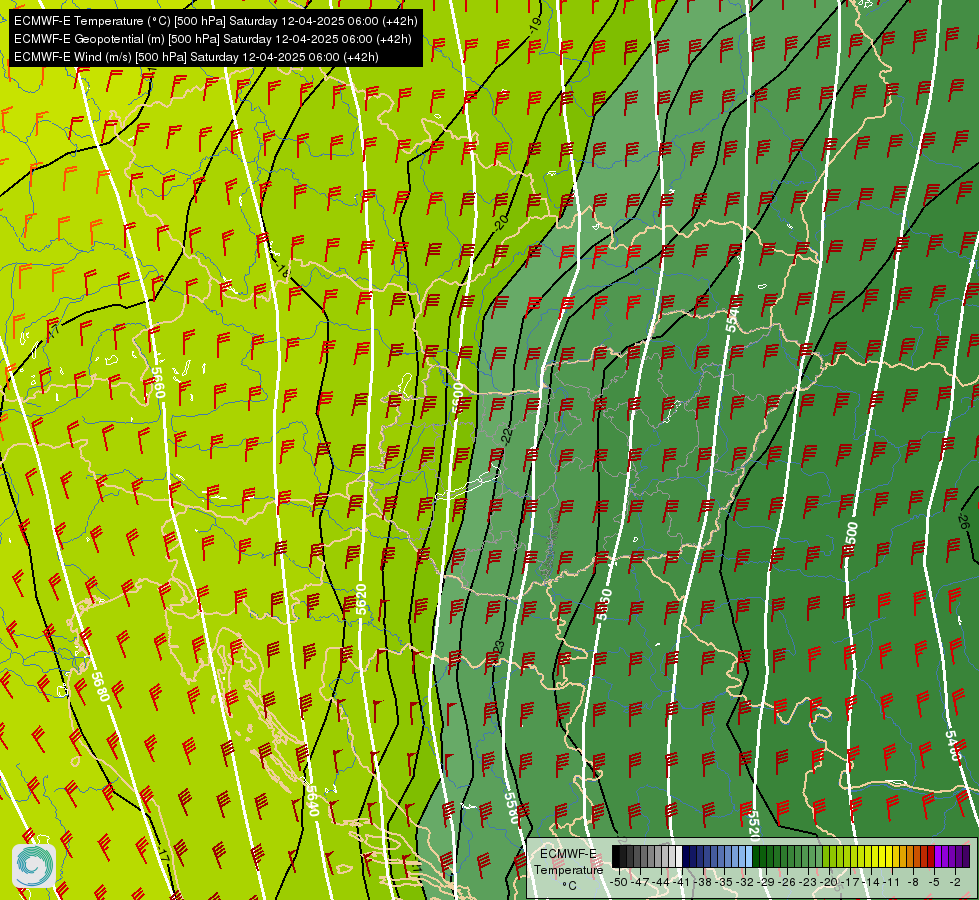The image size is (979, 900).
Task: Click the swirl logo in bottom-left corner
Action: 34,866
